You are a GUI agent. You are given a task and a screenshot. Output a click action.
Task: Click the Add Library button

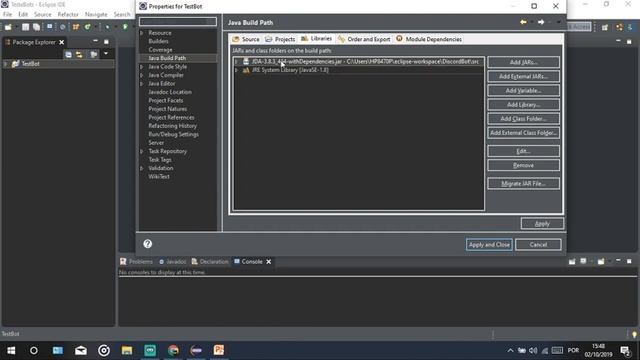523,104
